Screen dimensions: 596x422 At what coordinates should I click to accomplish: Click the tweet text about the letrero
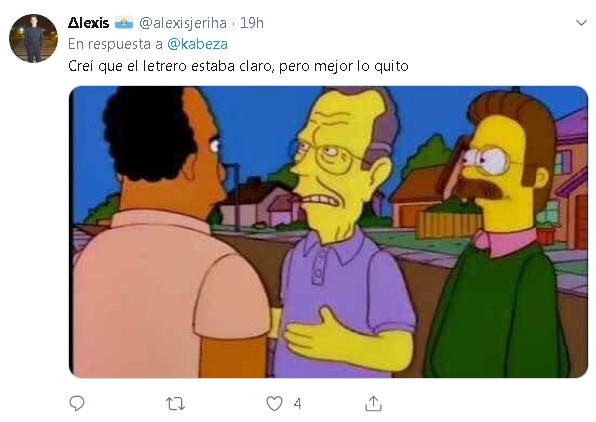click(238, 66)
